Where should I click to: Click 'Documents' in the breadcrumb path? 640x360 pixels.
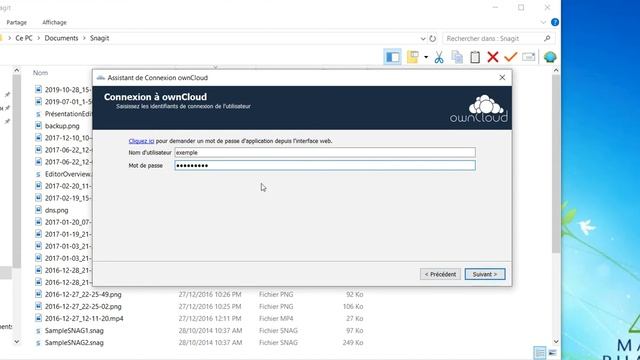click(x=61, y=38)
